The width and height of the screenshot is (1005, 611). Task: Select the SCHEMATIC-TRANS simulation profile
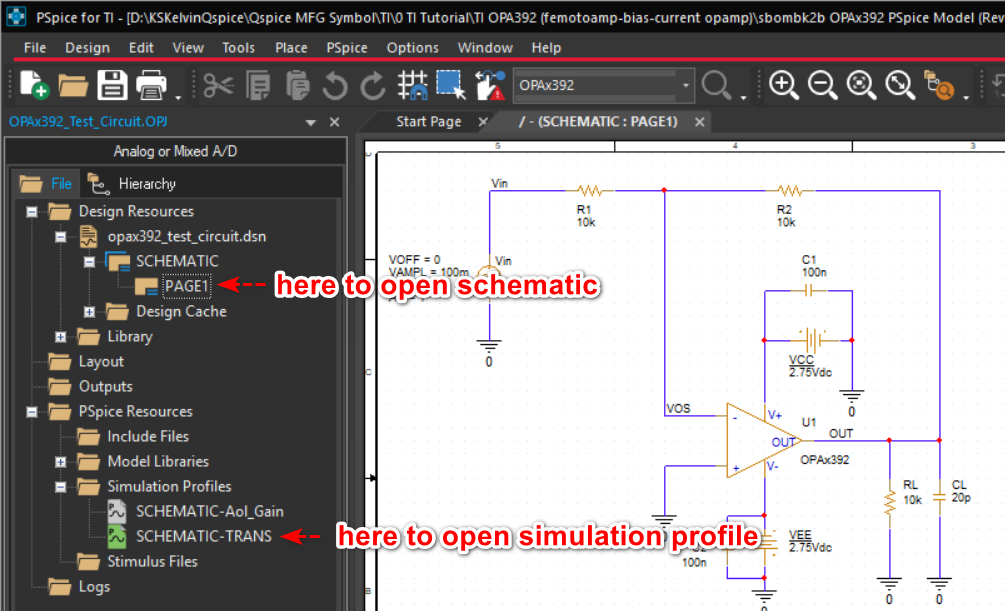pyautogui.click(x=203, y=536)
